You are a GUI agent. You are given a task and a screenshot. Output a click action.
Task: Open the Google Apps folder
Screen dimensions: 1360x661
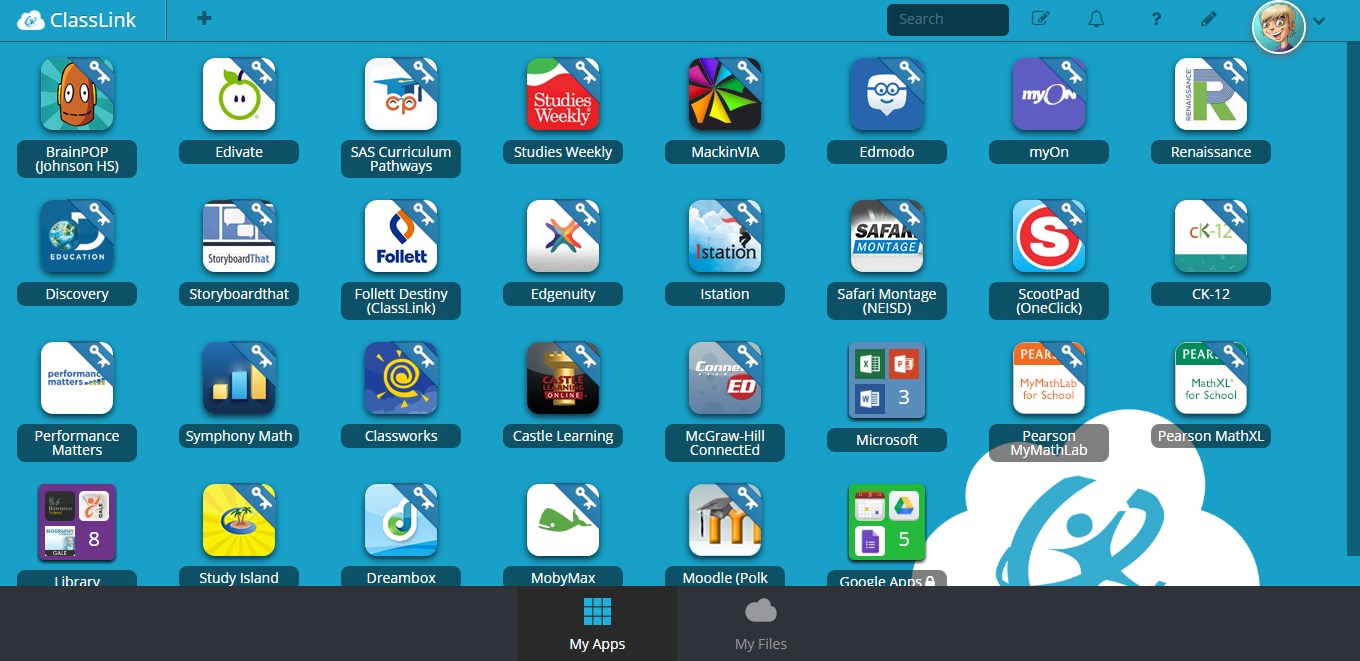(x=887, y=522)
